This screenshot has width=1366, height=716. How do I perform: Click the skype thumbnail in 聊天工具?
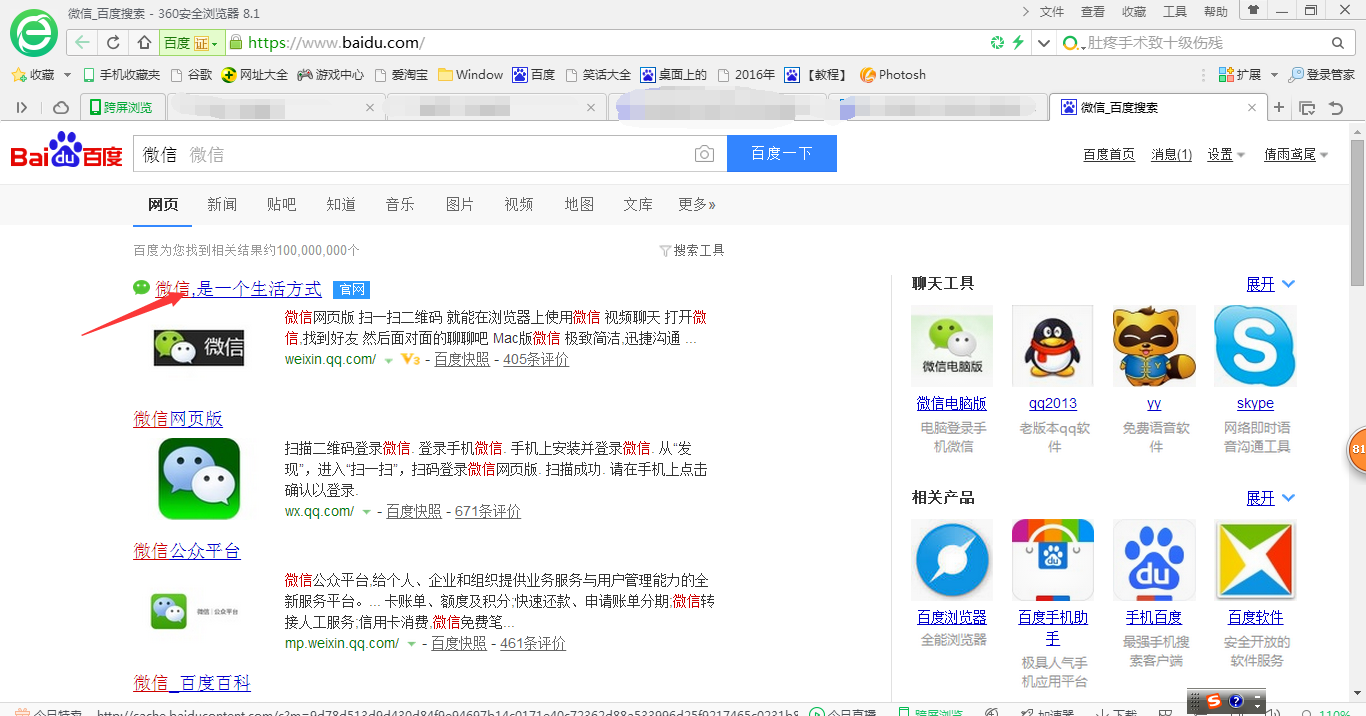click(1255, 346)
